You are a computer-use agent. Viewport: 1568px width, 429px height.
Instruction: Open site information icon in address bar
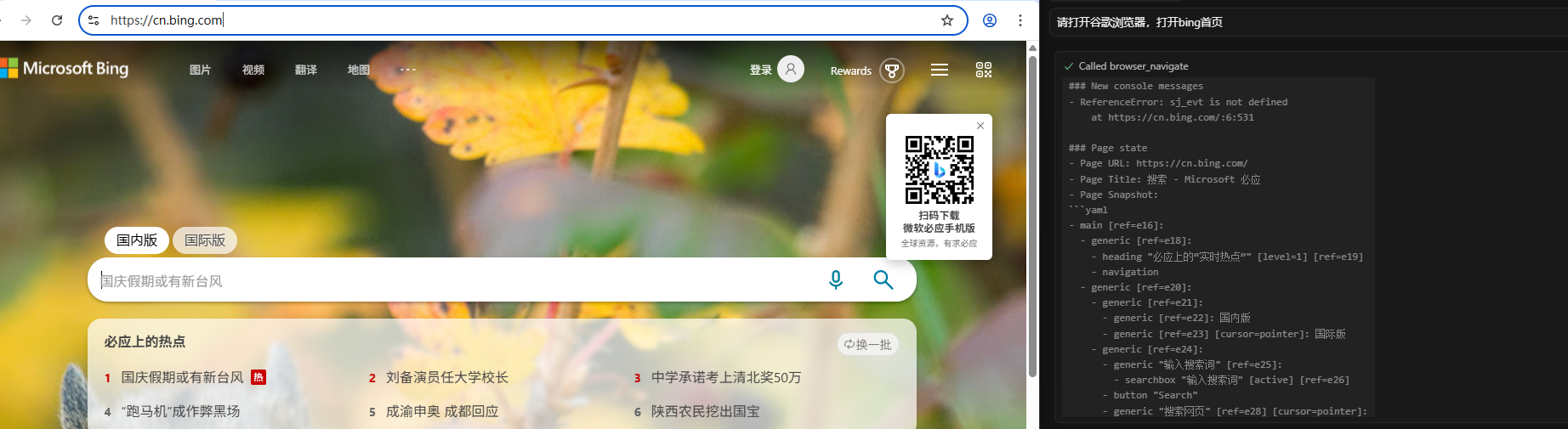pos(94,20)
